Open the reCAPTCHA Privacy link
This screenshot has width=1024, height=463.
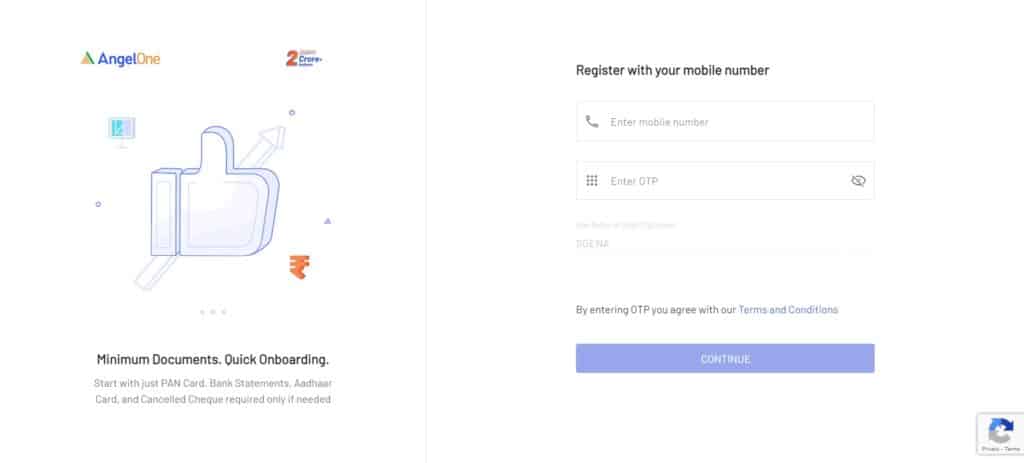pyautogui.click(x=990, y=449)
